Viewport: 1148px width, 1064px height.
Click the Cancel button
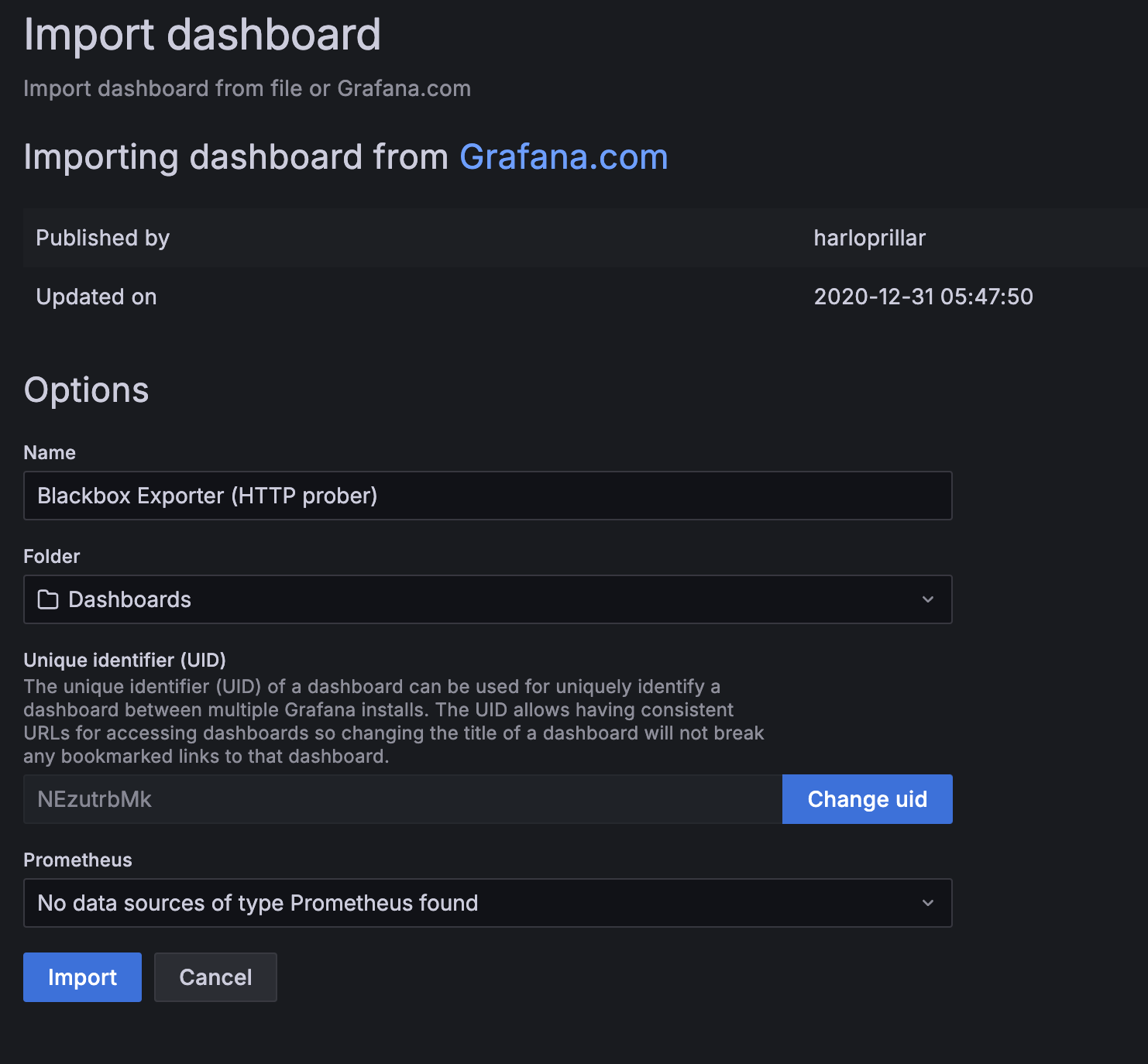pos(215,977)
